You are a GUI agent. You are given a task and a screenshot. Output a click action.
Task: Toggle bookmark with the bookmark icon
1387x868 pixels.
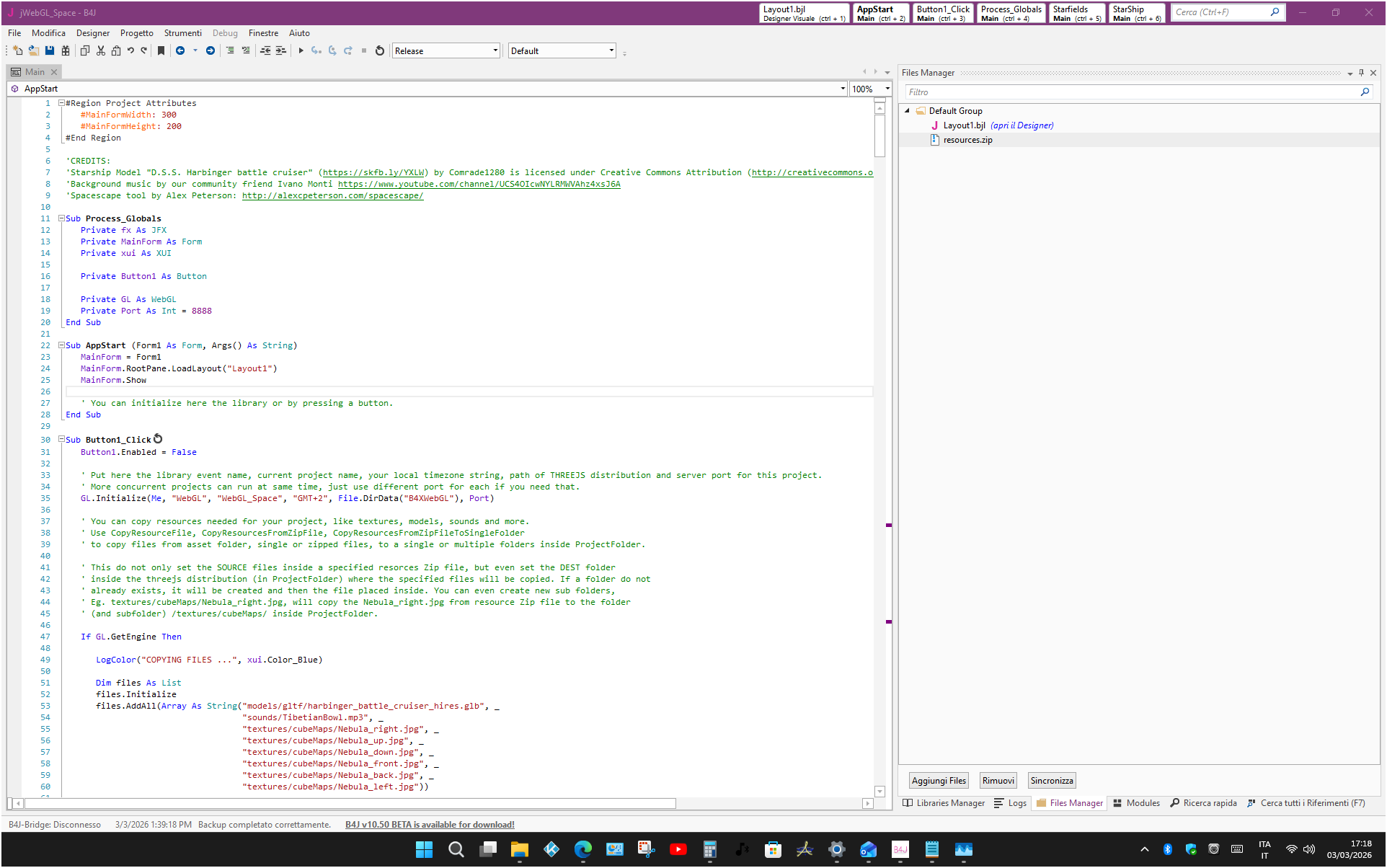click(161, 50)
